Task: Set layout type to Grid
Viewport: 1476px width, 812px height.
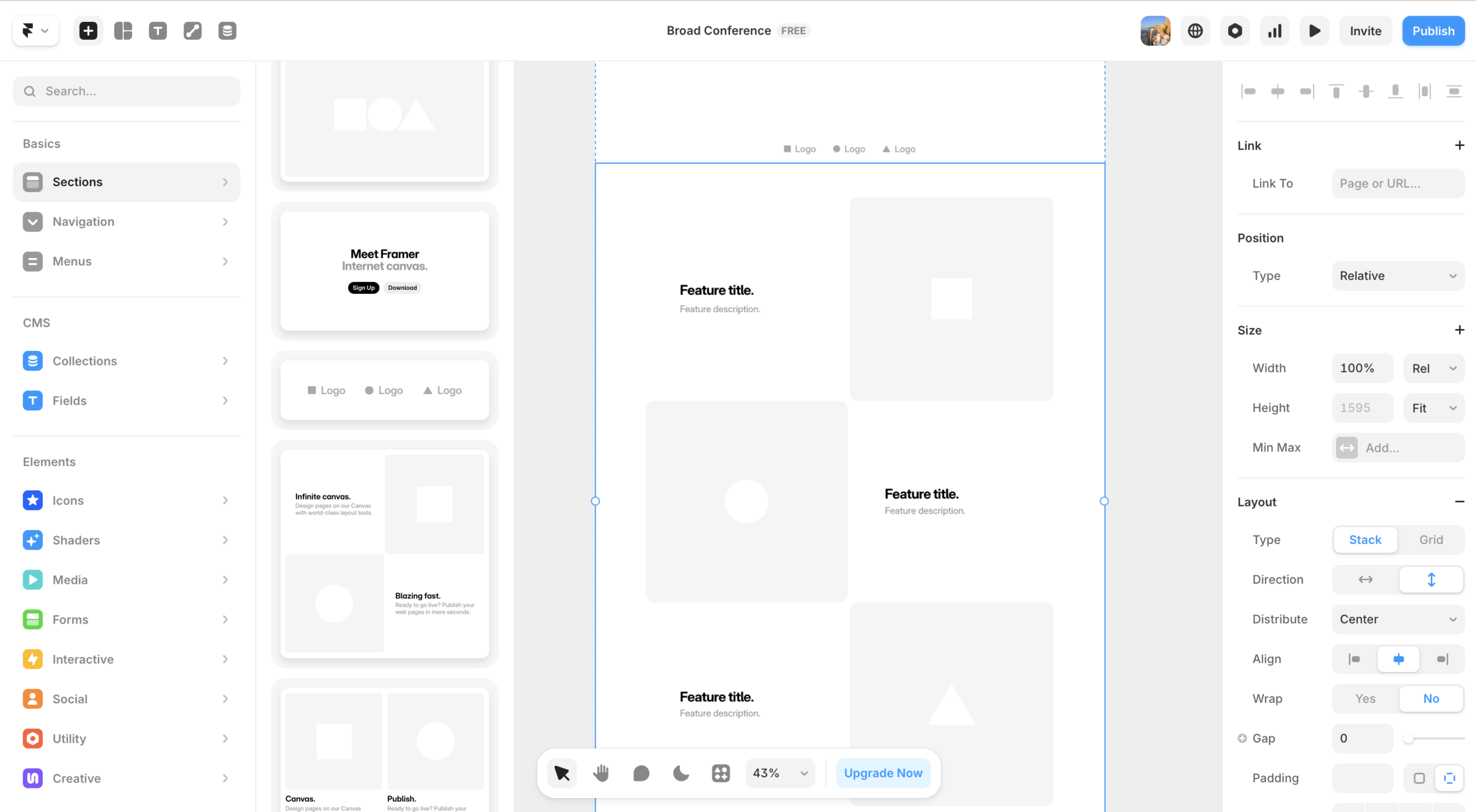Action: pos(1431,539)
